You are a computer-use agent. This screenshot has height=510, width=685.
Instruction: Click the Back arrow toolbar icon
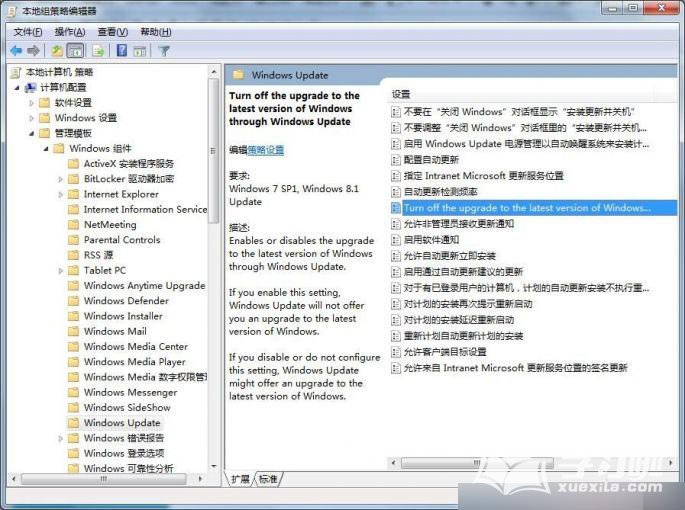pyautogui.click(x=16, y=50)
